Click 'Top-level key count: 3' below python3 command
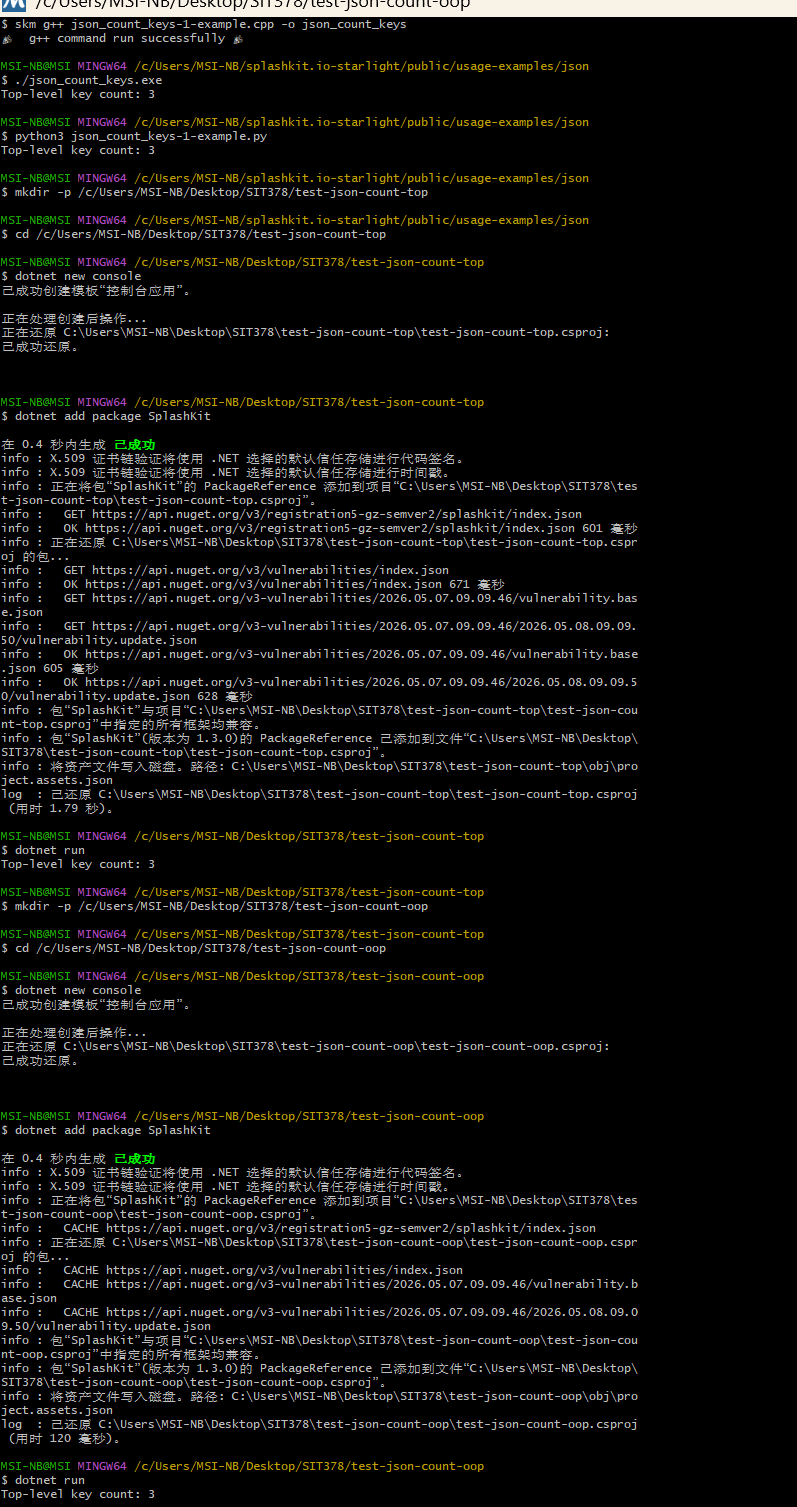This screenshot has width=797, height=1507. point(78,150)
